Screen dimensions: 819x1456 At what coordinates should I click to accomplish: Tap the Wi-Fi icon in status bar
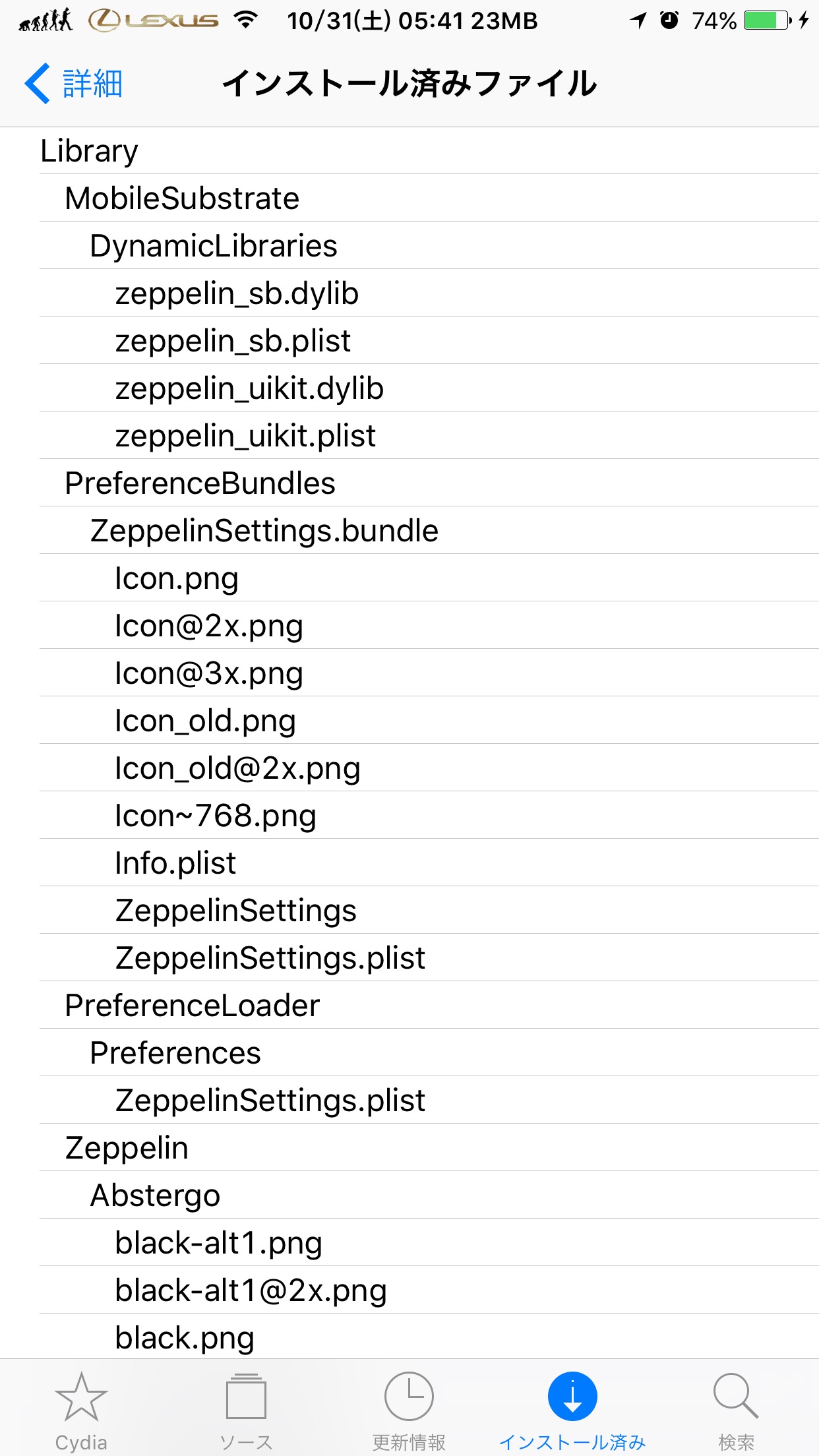(245, 20)
